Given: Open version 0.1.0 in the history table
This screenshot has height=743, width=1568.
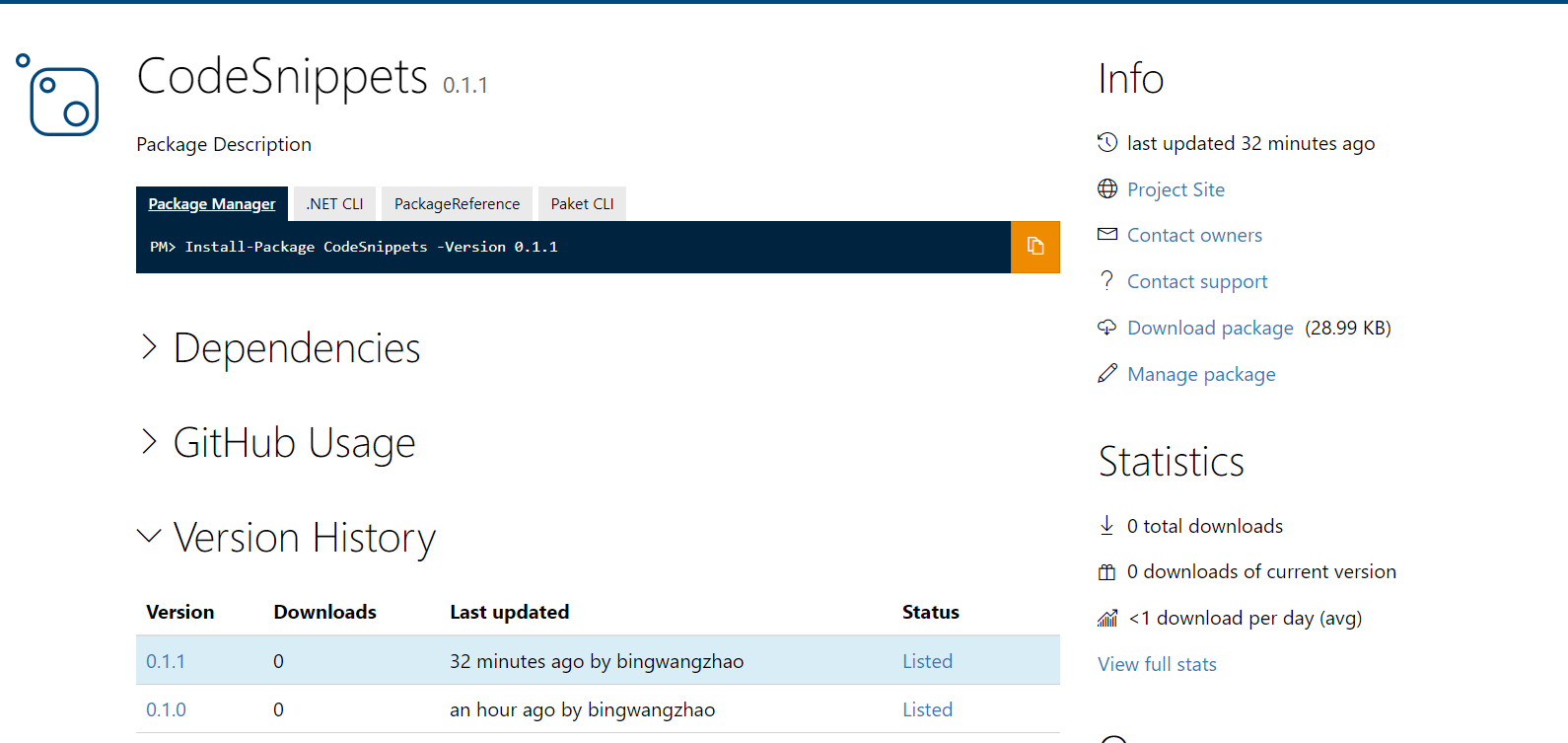Looking at the screenshot, I should click(x=166, y=709).
